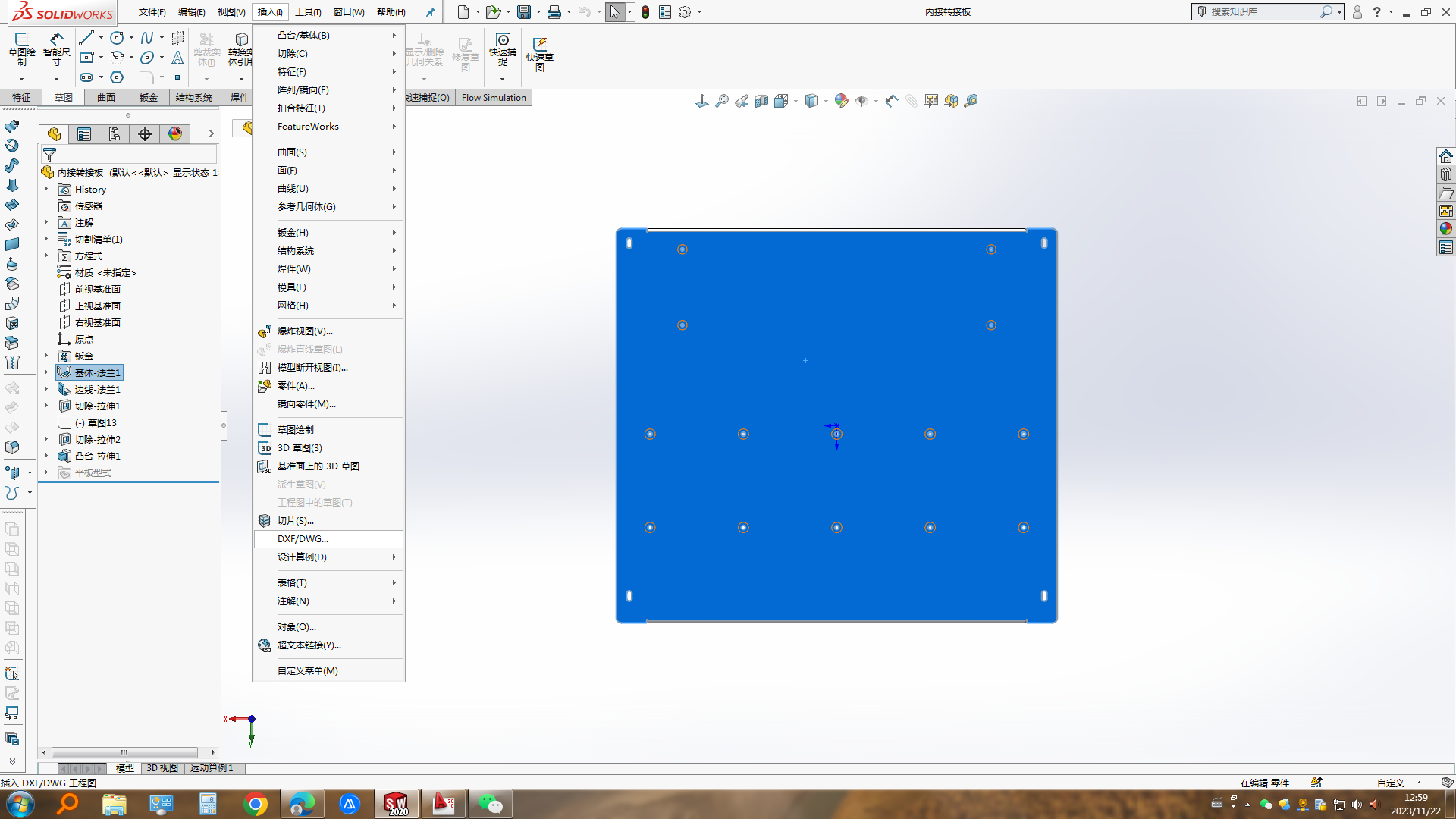Select 基体-法兰1 in the feature tree
The image size is (1456, 819).
pyautogui.click(x=97, y=372)
